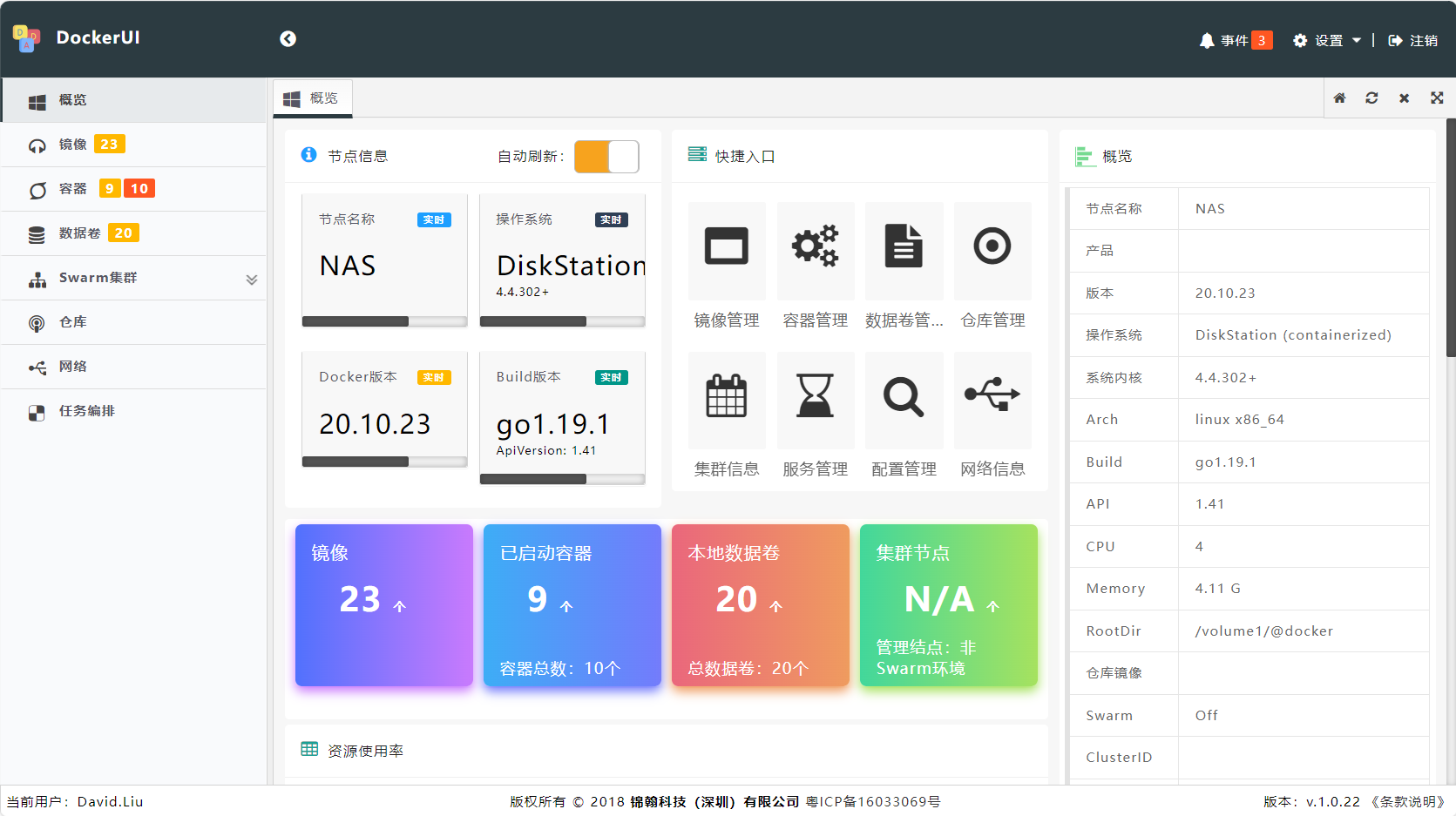
Task: Click the 已启动容器 statistics card
Action: (x=572, y=605)
